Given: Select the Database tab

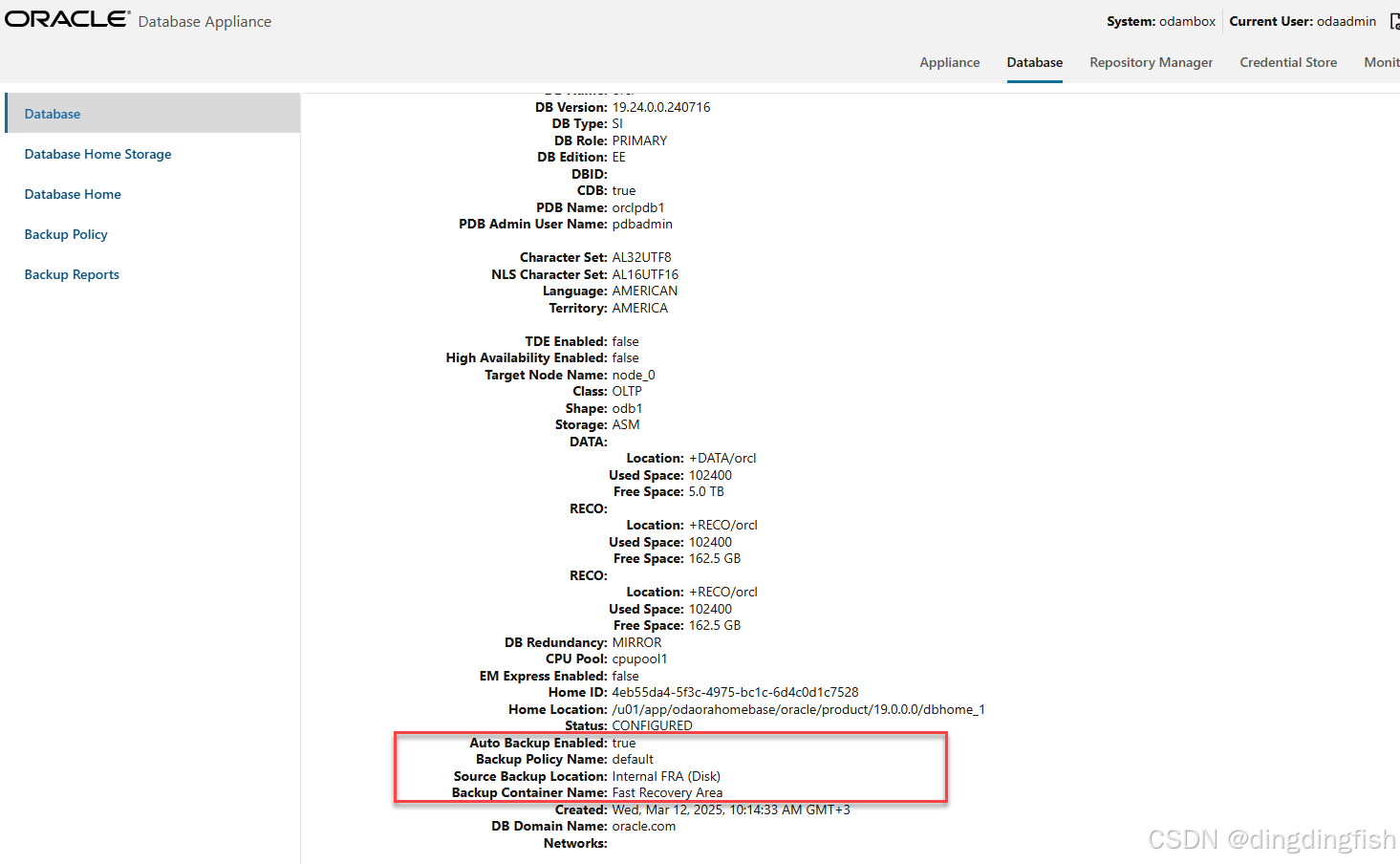Looking at the screenshot, I should coord(1034,62).
